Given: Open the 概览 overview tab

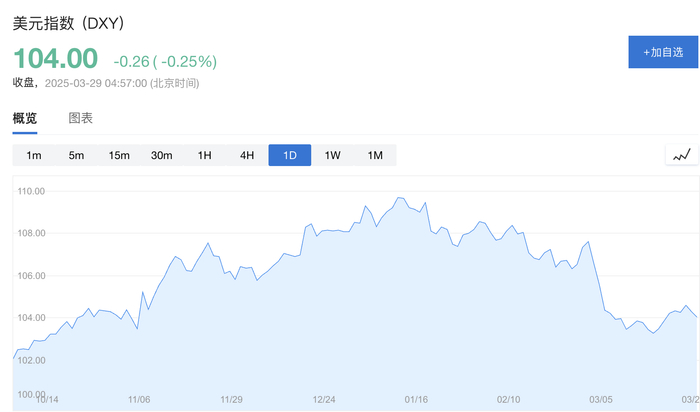Looking at the screenshot, I should pos(25,118).
